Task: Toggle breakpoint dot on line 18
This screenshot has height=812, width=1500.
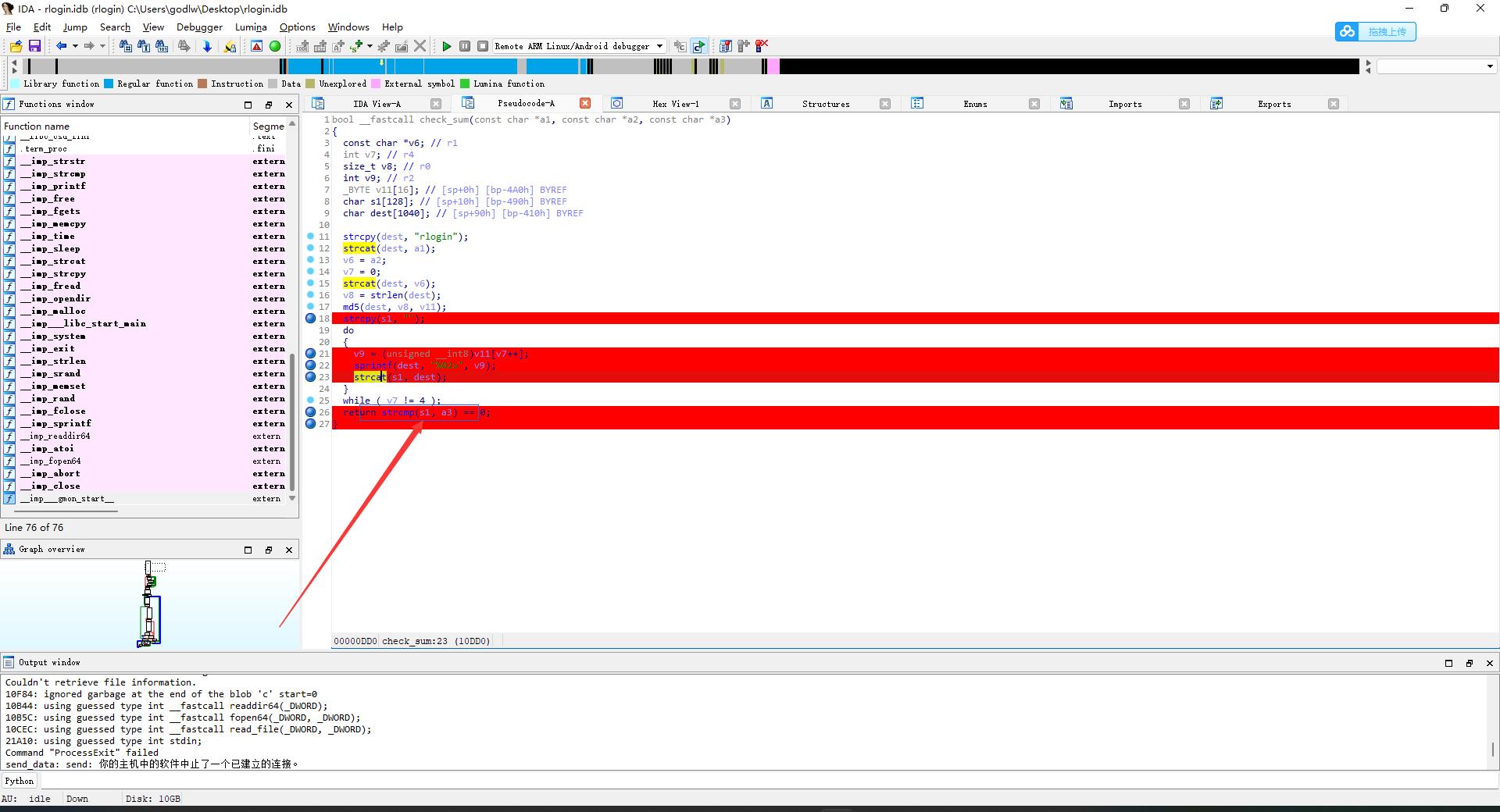Action: click(x=310, y=319)
